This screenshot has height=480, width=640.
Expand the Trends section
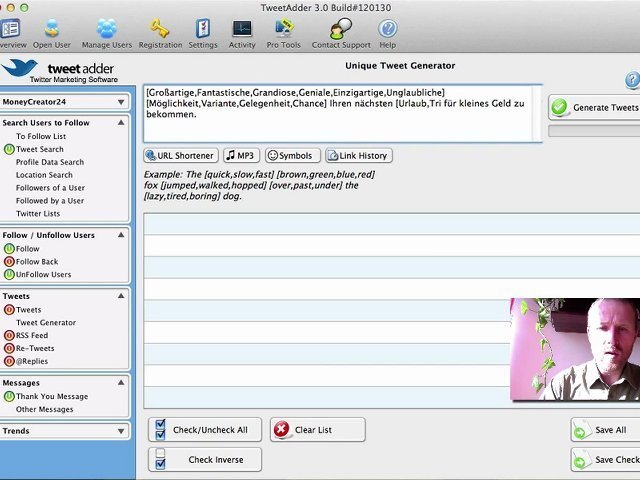coord(122,431)
